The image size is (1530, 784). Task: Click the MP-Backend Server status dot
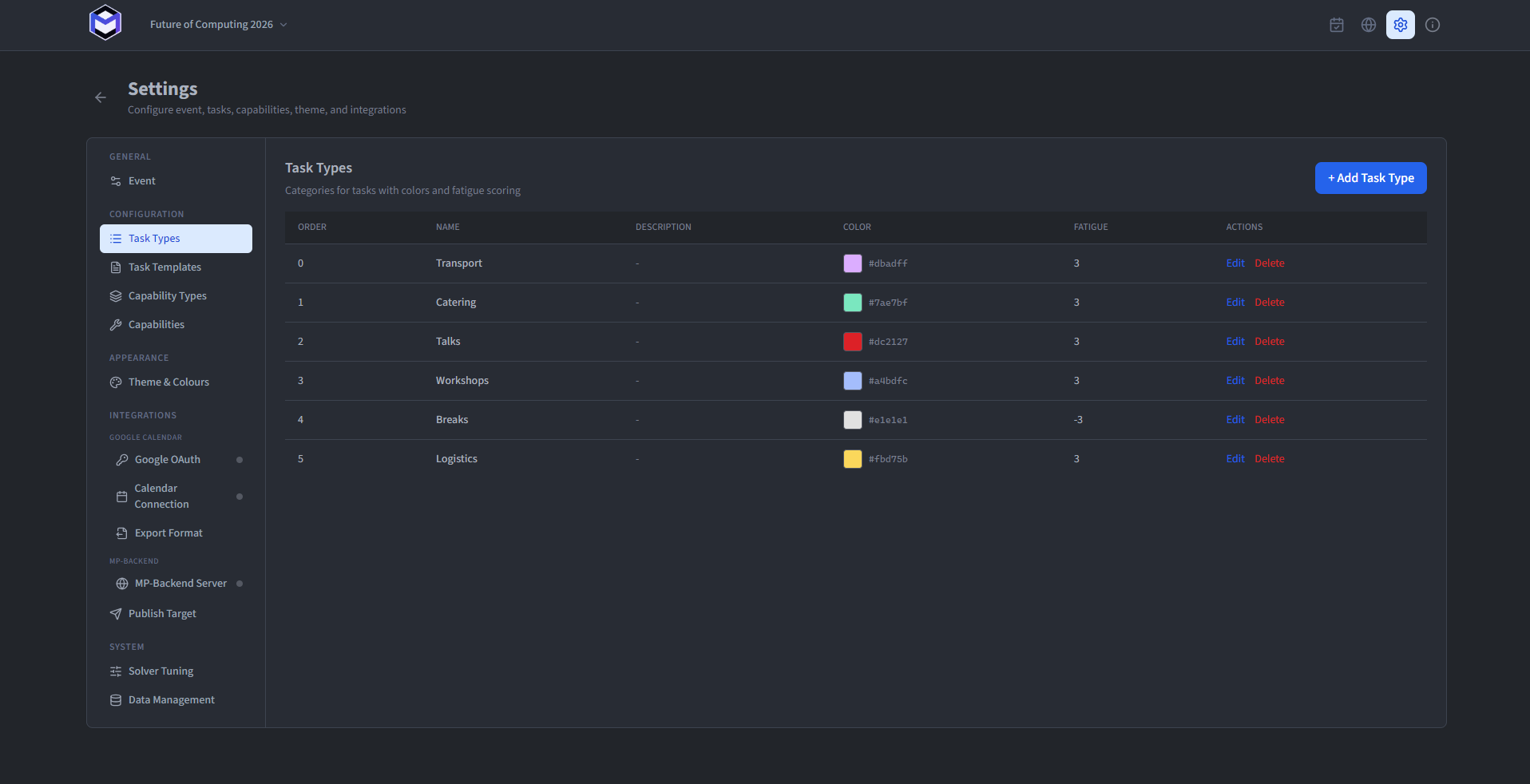240,584
